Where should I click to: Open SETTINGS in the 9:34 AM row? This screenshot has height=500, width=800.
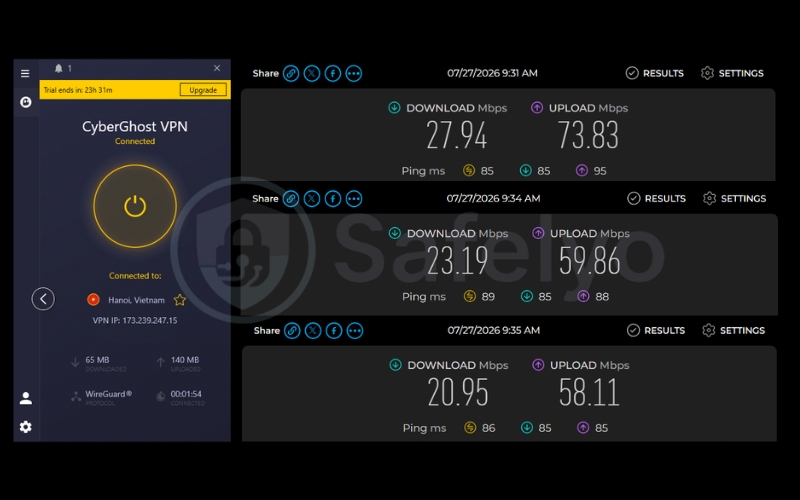(734, 198)
